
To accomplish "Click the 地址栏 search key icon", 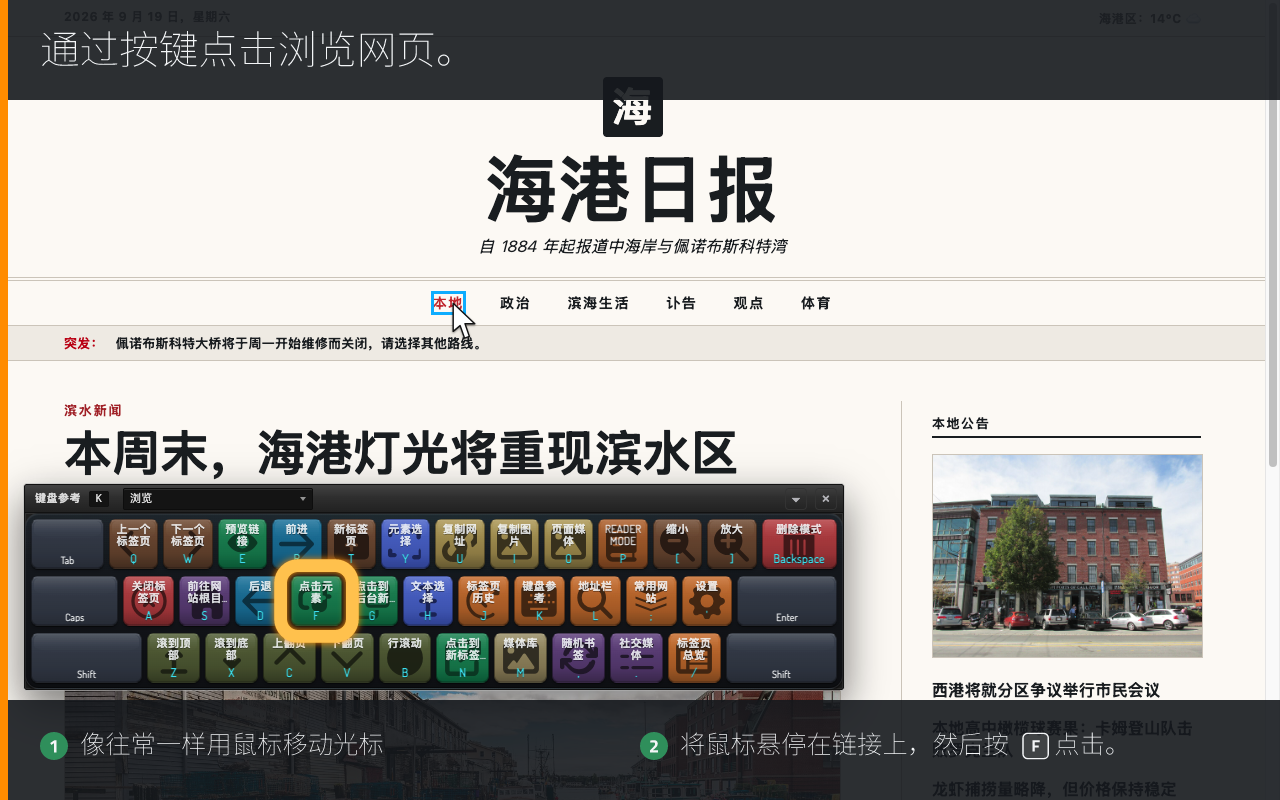I will click(x=596, y=601).
